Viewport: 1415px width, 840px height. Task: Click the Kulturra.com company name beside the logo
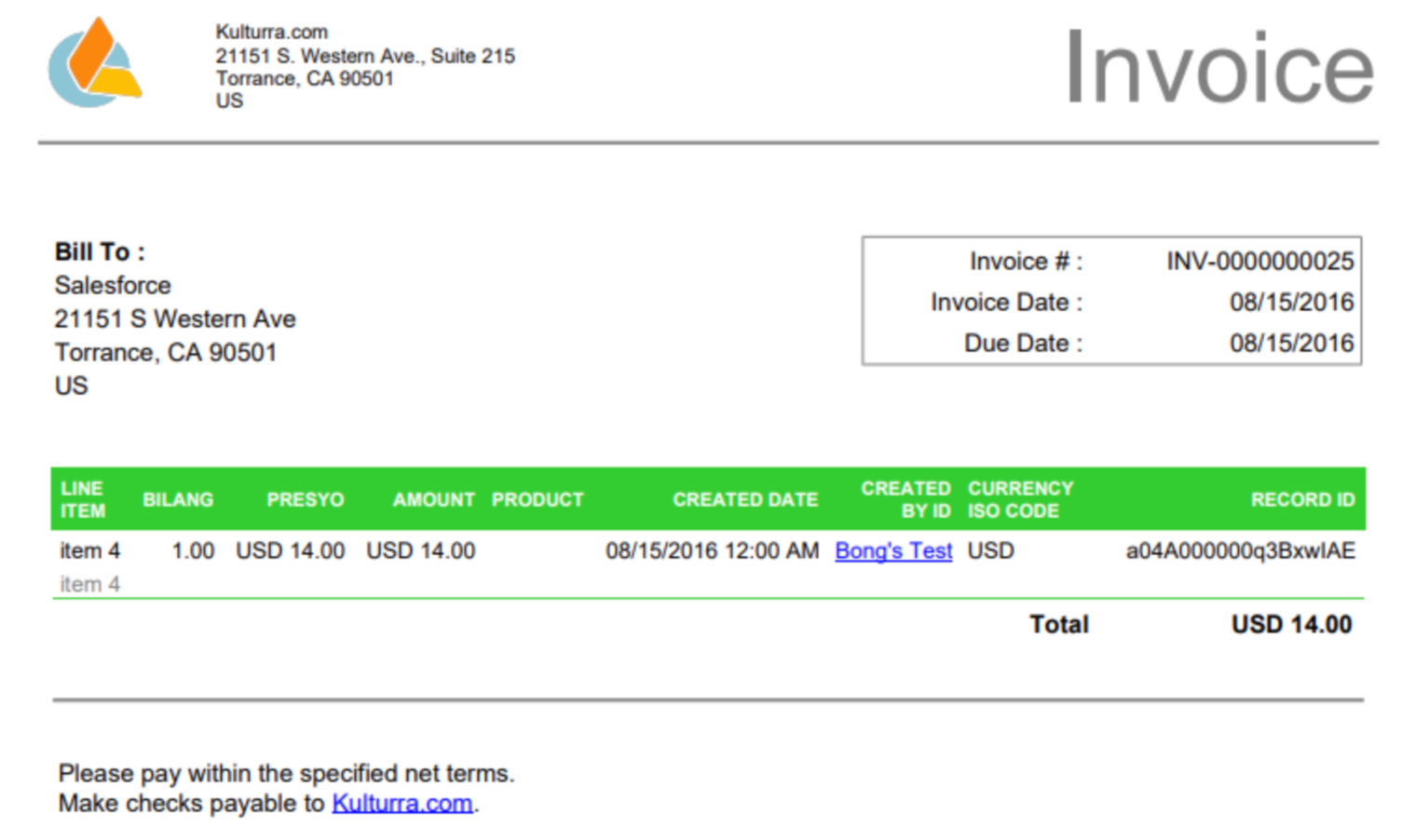pyautogui.click(x=271, y=32)
